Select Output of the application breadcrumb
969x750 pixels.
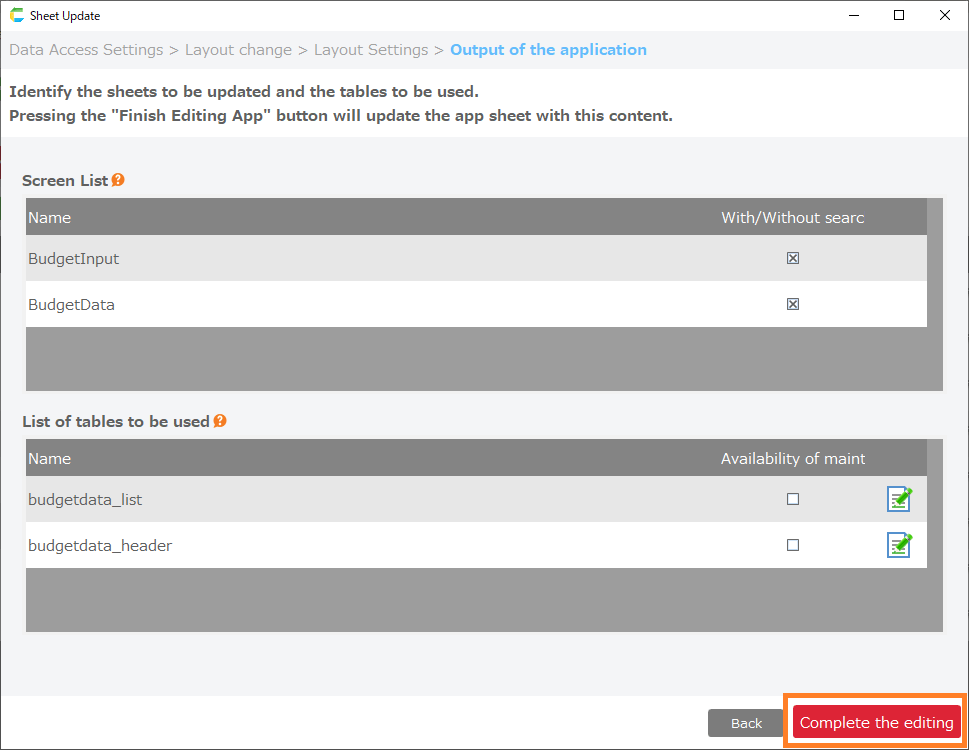pyautogui.click(x=548, y=50)
